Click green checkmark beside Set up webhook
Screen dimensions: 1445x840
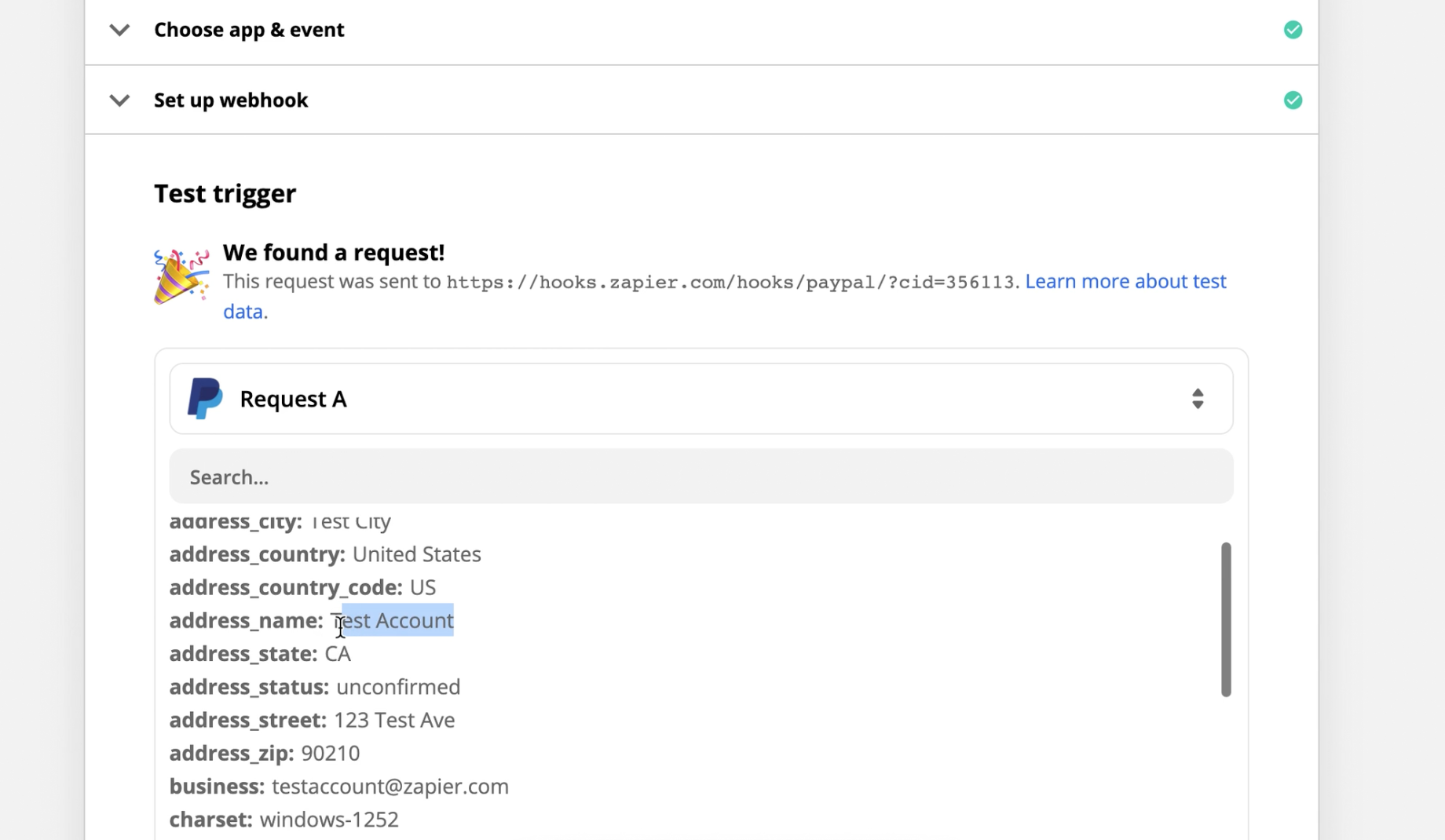[1293, 100]
